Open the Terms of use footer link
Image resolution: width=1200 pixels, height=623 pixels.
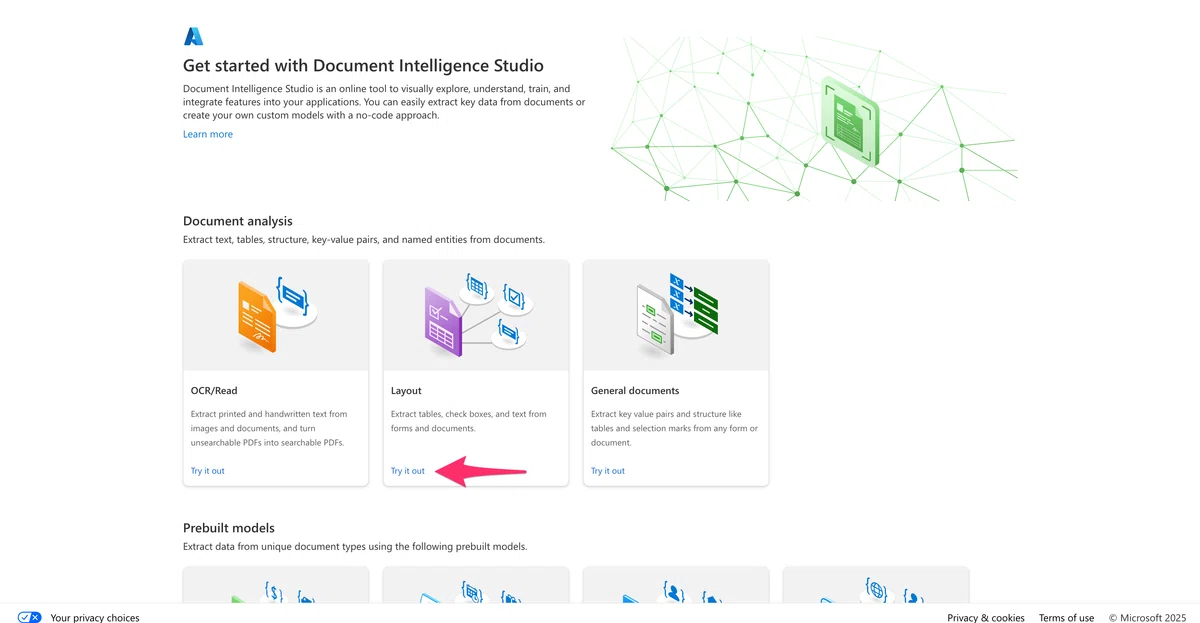point(1066,618)
